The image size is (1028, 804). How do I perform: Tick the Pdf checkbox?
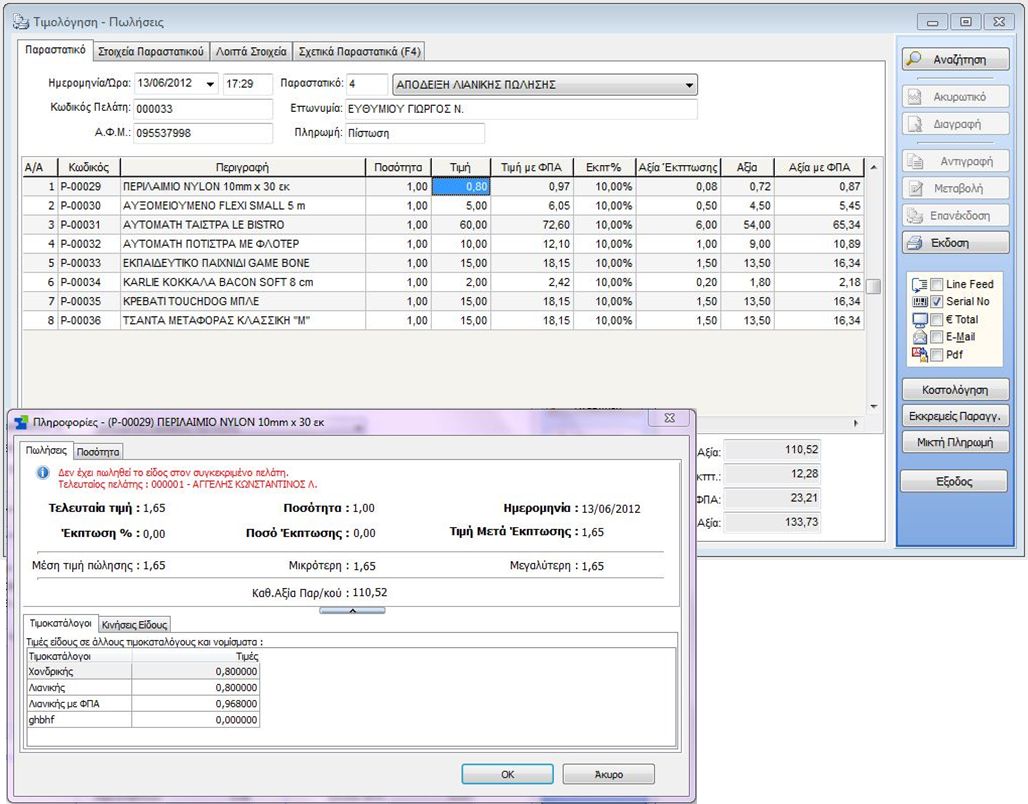[x=937, y=355]
